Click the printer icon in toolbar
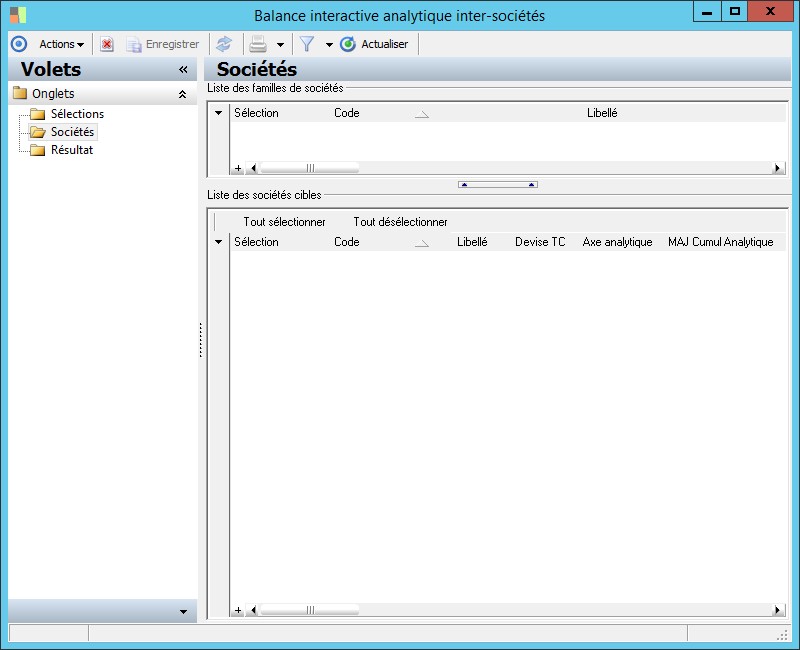800x650 pixels. (x=258, y=44)
